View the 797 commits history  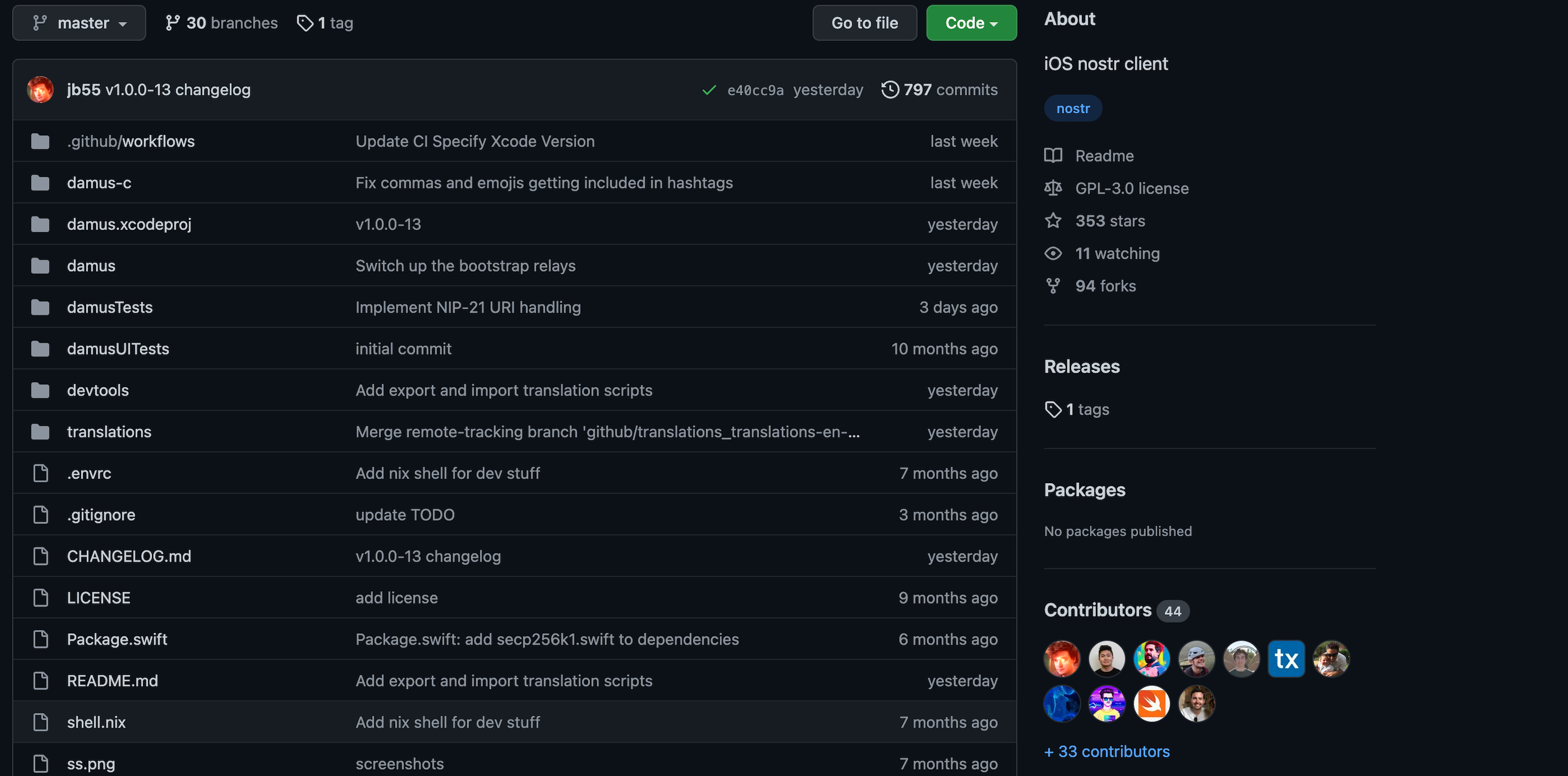point(939,90)
